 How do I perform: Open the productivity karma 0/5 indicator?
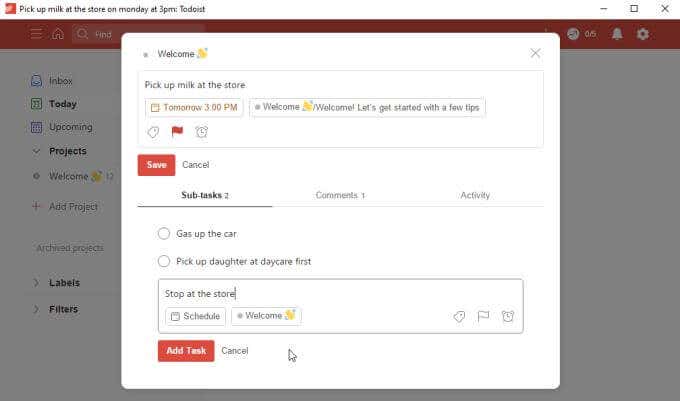pos(582,34)
